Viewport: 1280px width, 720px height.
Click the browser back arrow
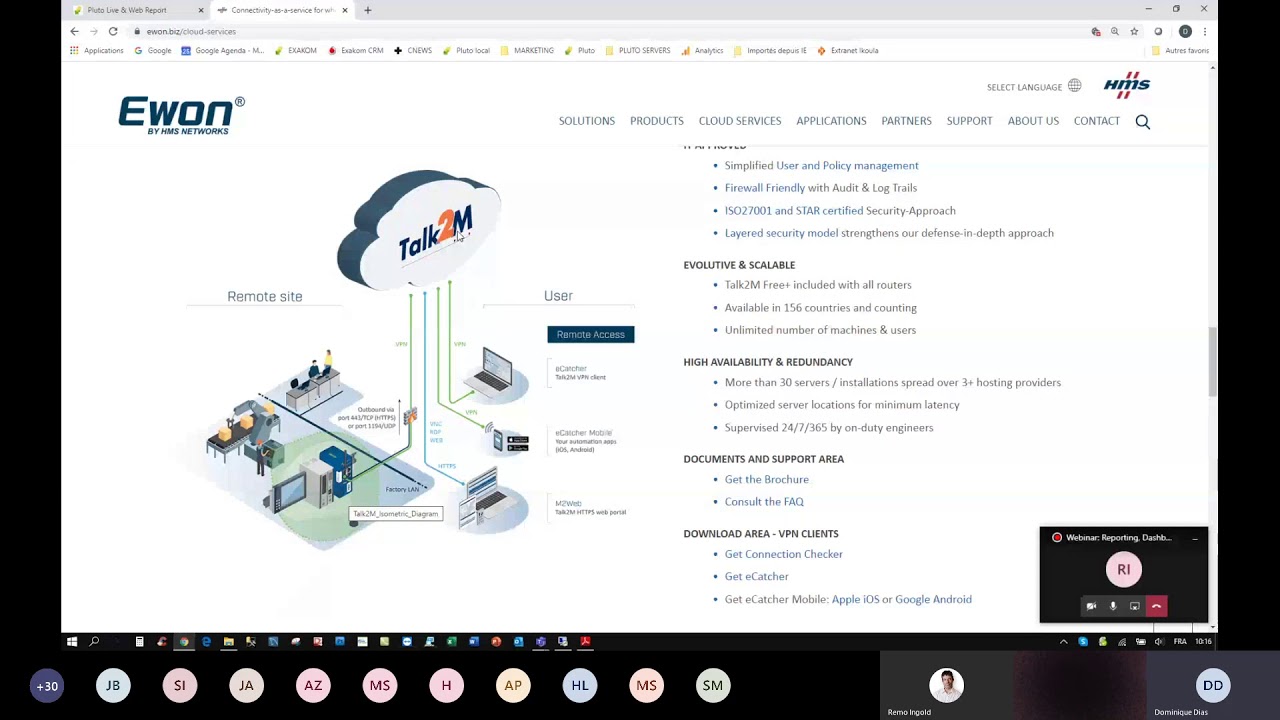coord(74,31)
